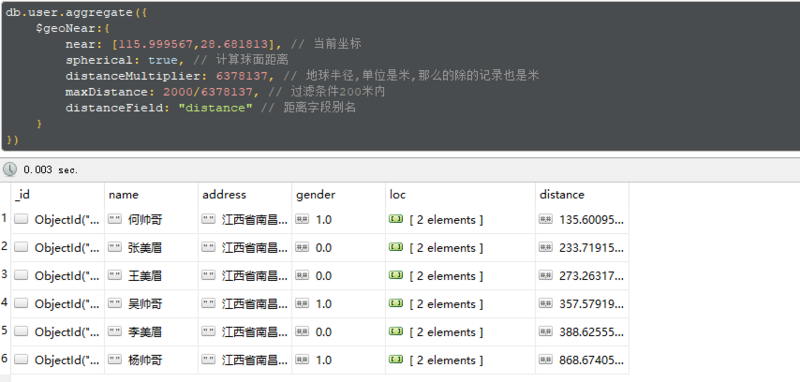Screen dimensions: 800x382
Task: Click the $geoNear line in the query
Action: click(x=73, y=28)
